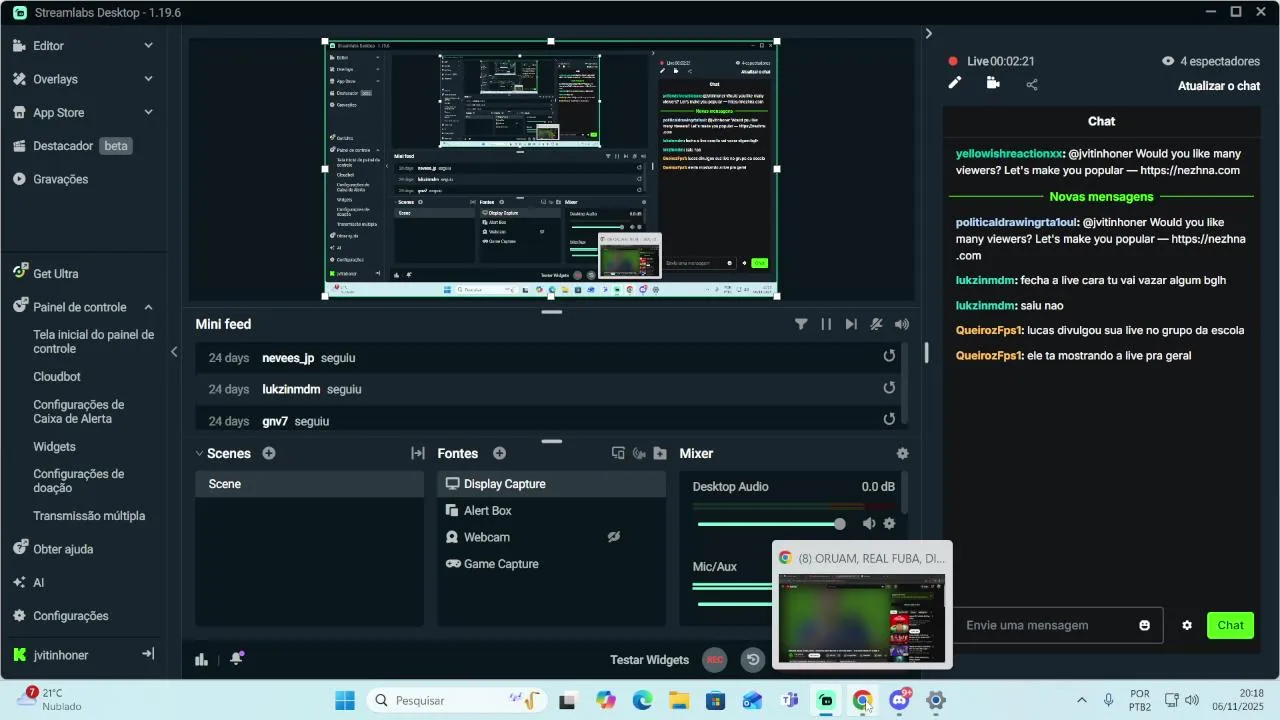
Task: Select the Game Capture source
Action: coord(551,564)
